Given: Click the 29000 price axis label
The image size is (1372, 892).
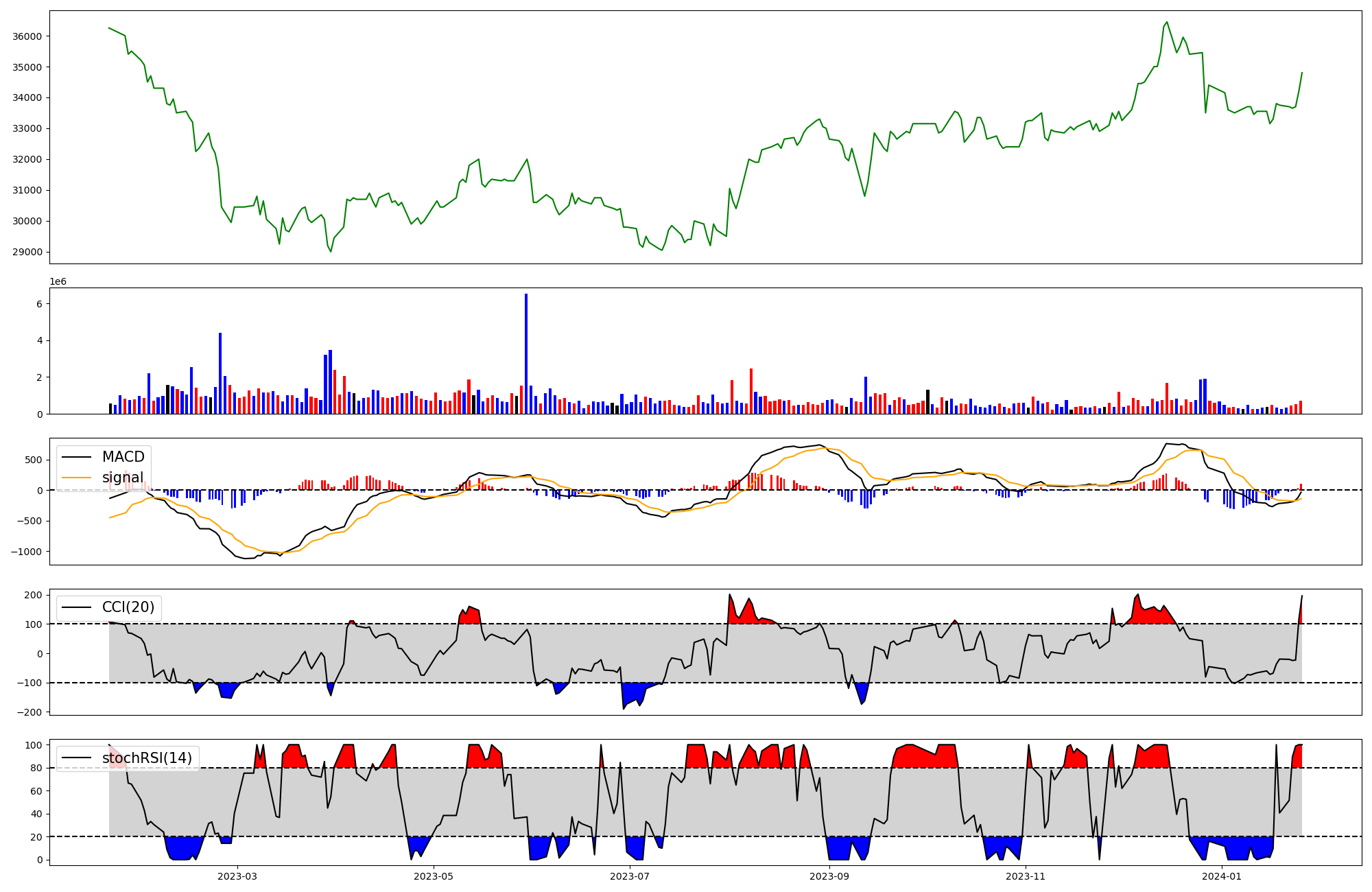Looking at the screenshot, I should click(x=27, y=252).
